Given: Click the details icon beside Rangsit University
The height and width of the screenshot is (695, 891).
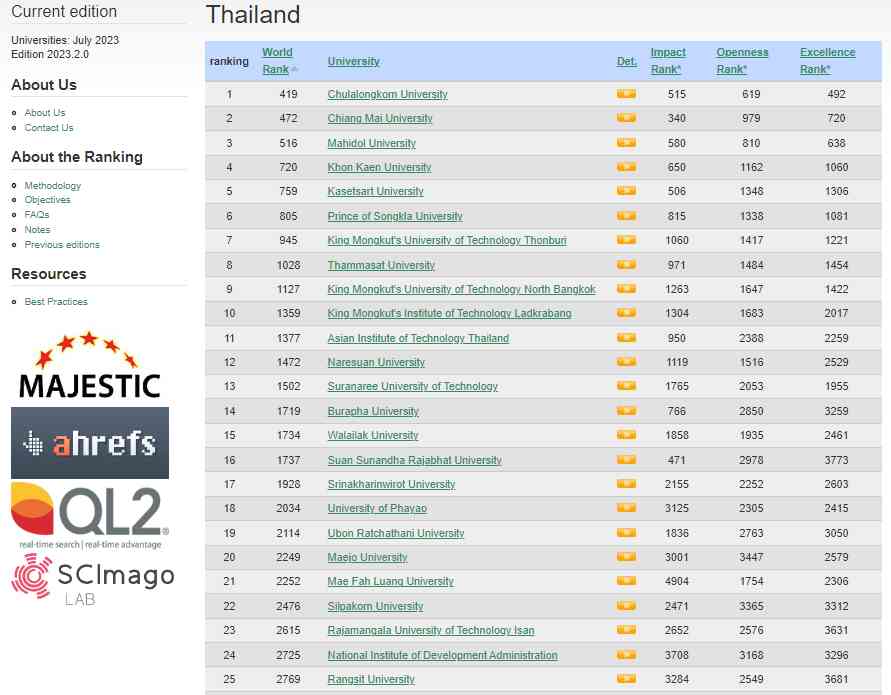Looking at the screenshot, I should pyautogui.click(x=626, y=679).
